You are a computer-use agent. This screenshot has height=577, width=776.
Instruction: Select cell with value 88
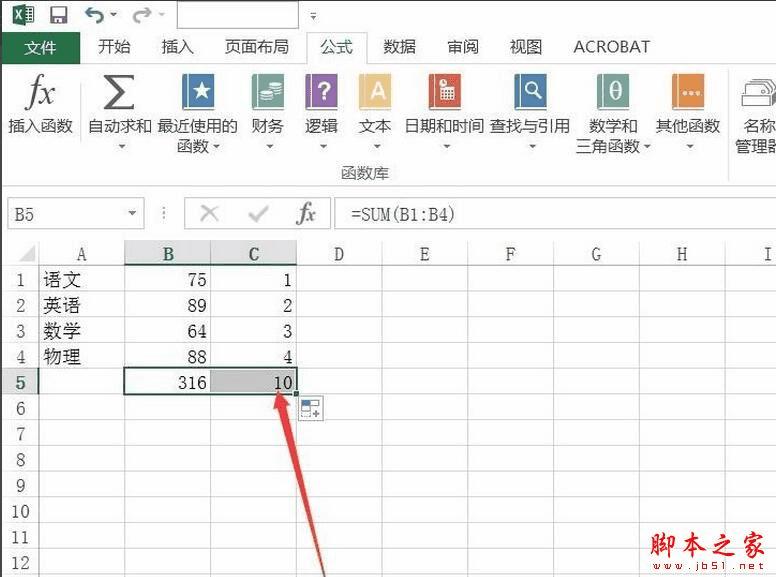[168, 356]
